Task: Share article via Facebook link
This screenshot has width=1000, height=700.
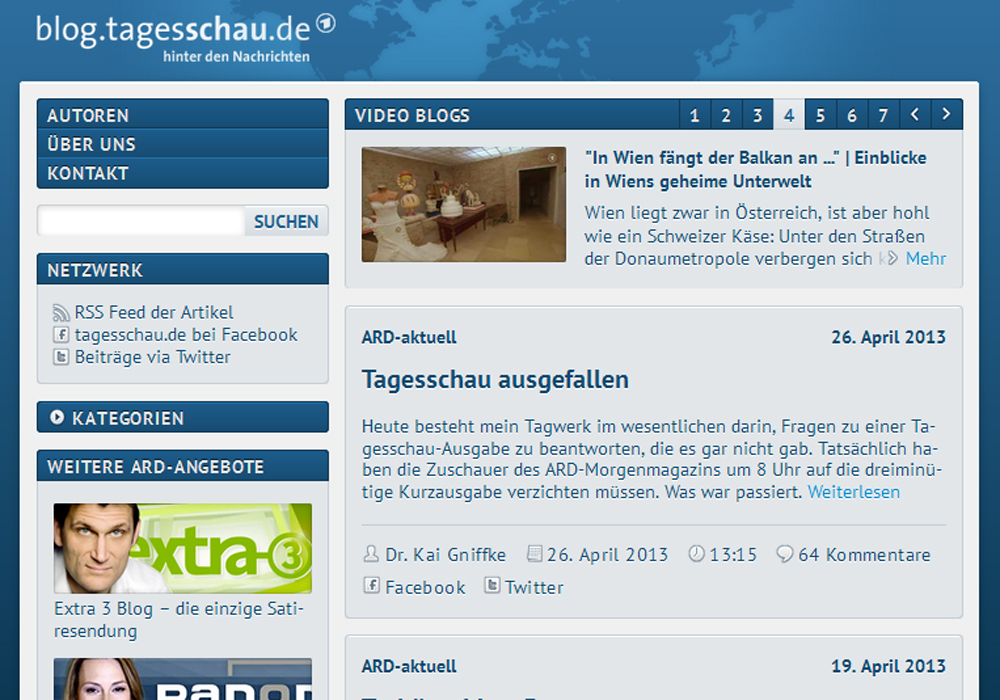Action: (x=425, y=587)
